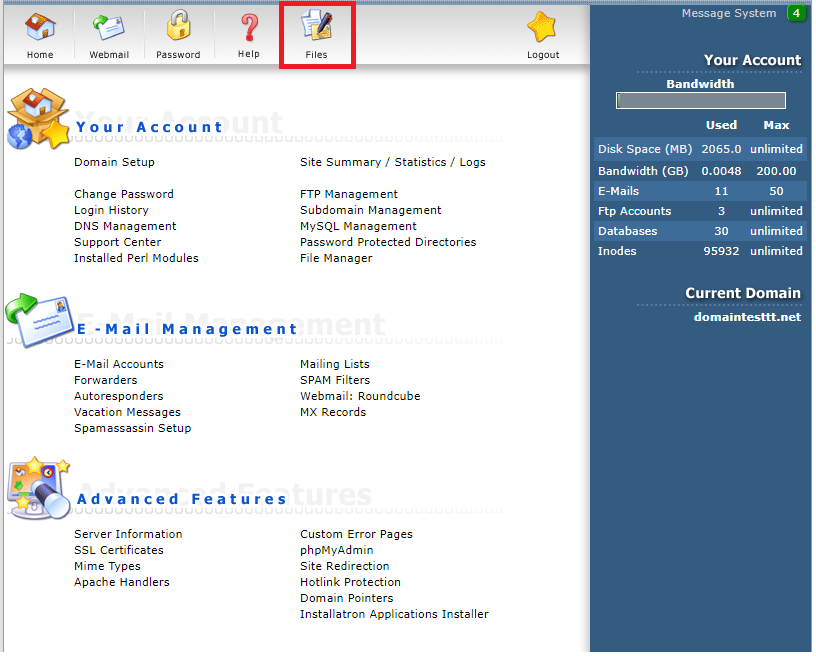816x656 pixels.
Task: Open Vacation Messages
Action: [x=128, y=413]
